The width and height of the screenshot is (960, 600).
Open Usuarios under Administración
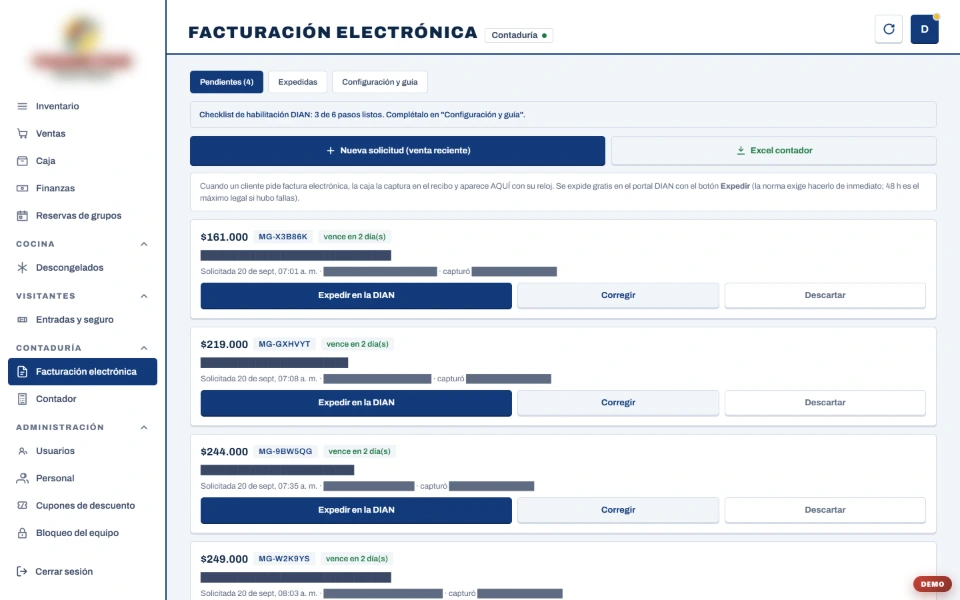tap(83, 451)
